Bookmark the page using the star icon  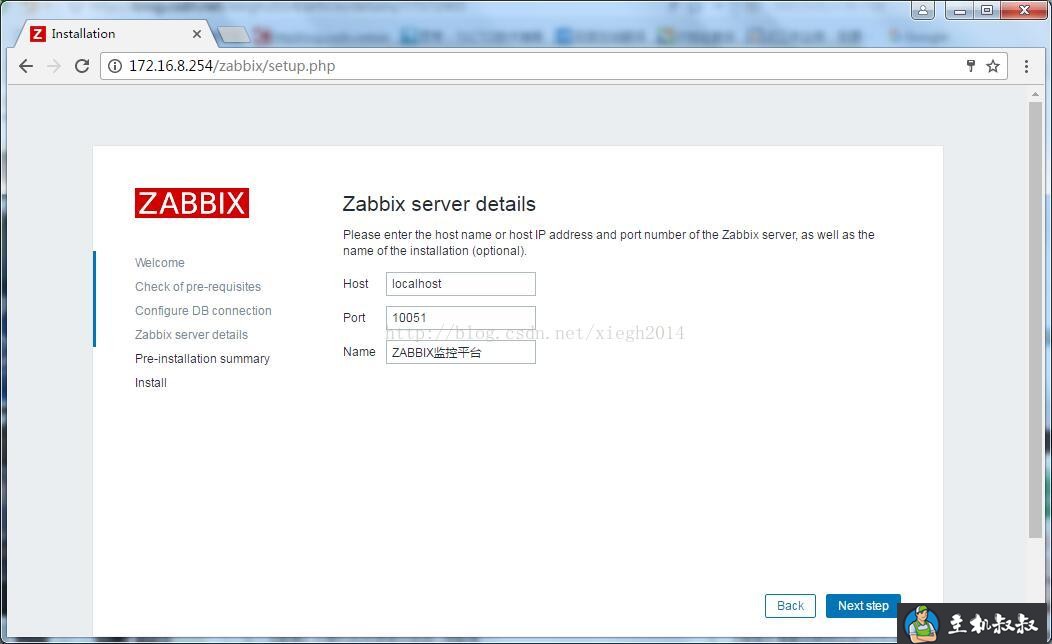click(992, 66)
